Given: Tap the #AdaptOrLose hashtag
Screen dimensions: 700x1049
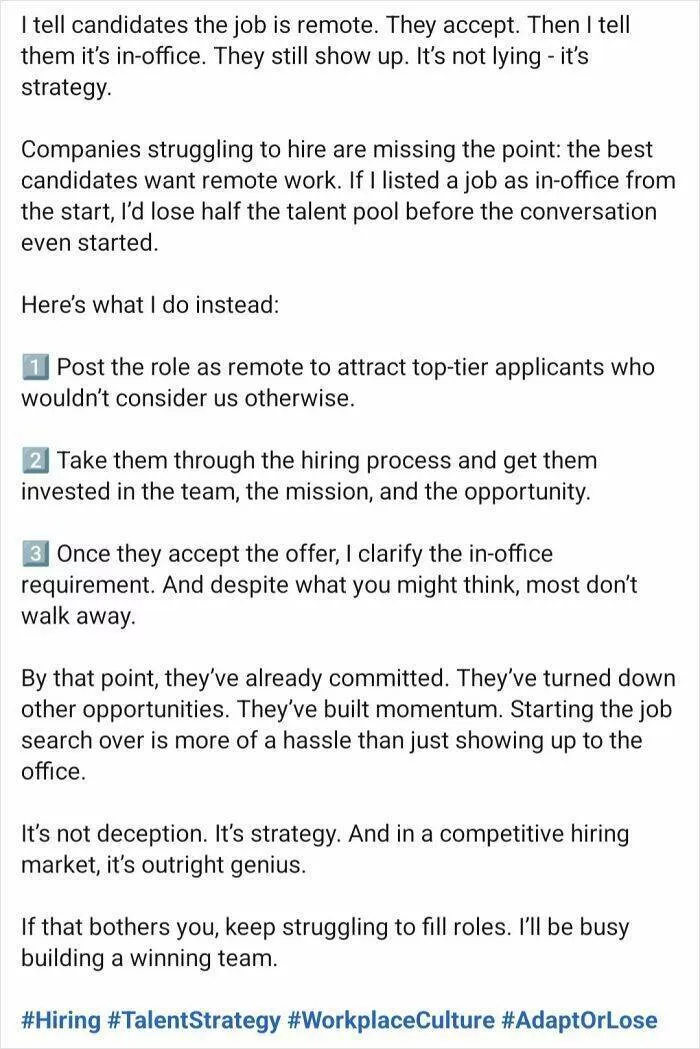Looking at the screenshot, I should pos(580,1020).
